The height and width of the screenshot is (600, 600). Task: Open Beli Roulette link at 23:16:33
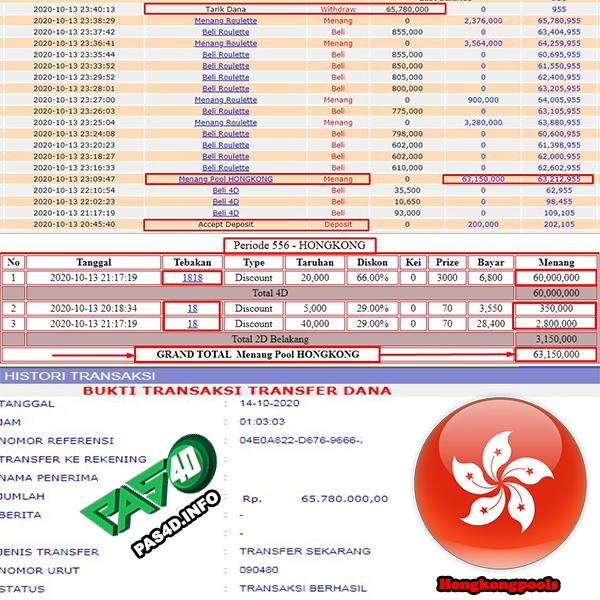226,168
